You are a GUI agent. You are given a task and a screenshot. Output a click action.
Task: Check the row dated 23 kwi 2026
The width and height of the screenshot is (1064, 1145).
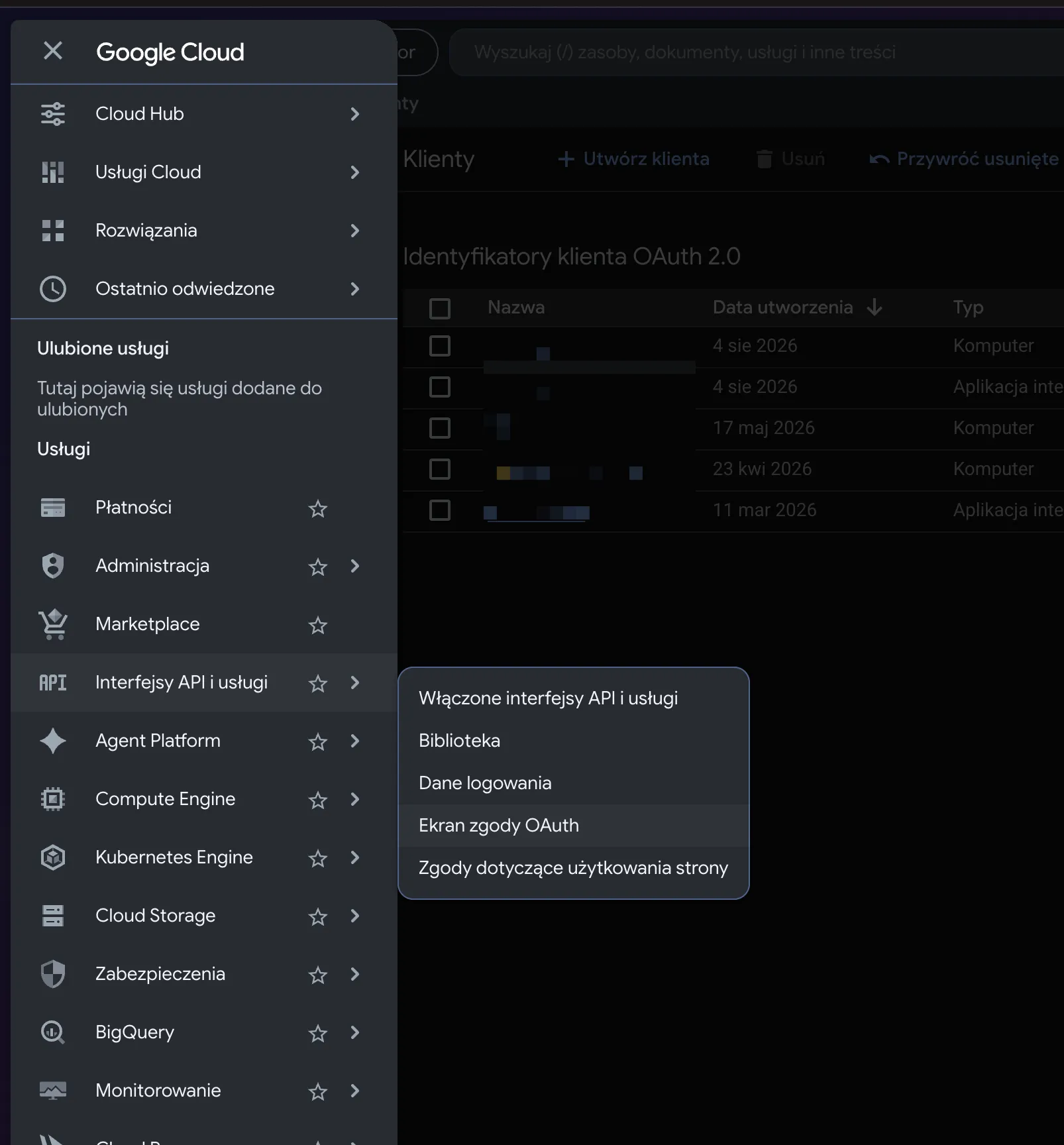(440, 469)
